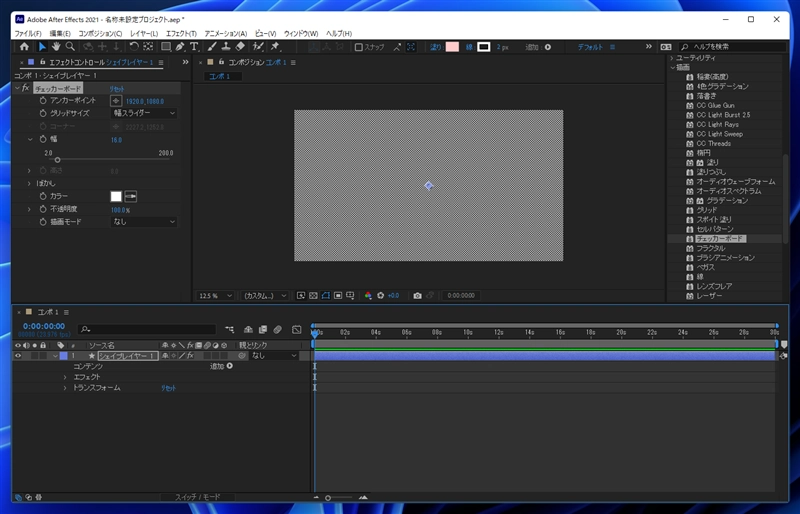Screen dimensions: 800x514
Task: Toggle the スナップ snapping checkbox
Action: [359, 47]
